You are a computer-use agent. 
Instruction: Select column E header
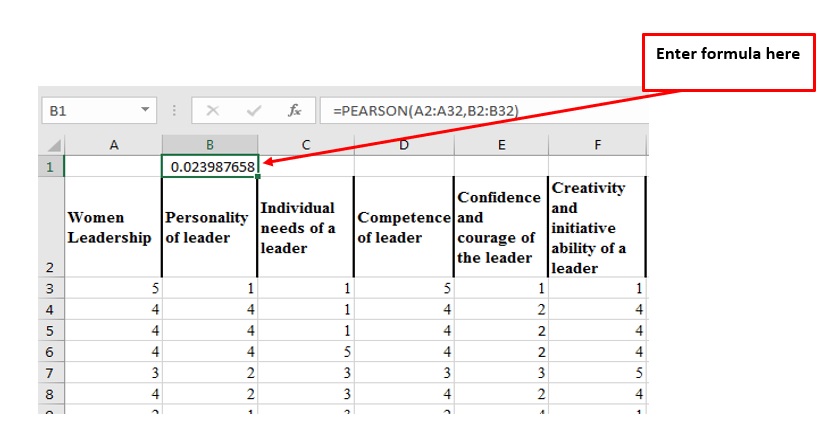tap(501, 145)
